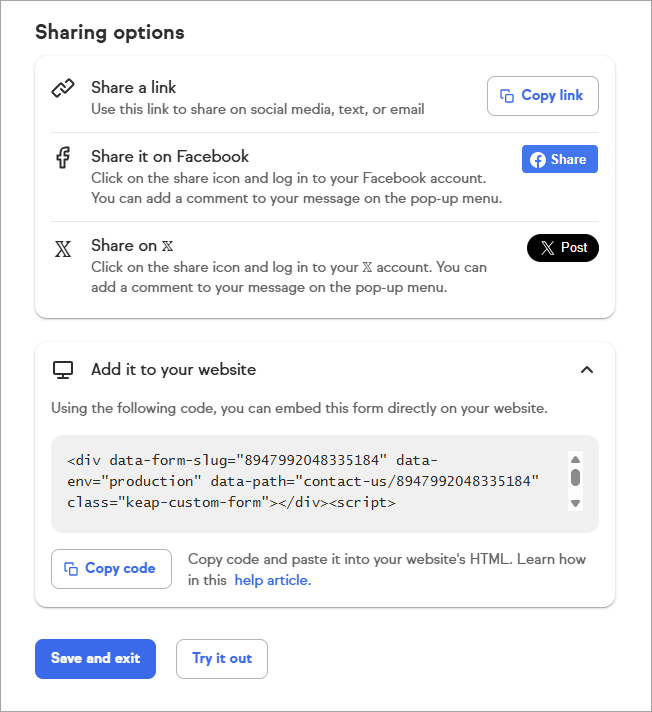This screenshot has width=652, height=712.
Task: Click the Share a link heading text
Action: (134, 88)
